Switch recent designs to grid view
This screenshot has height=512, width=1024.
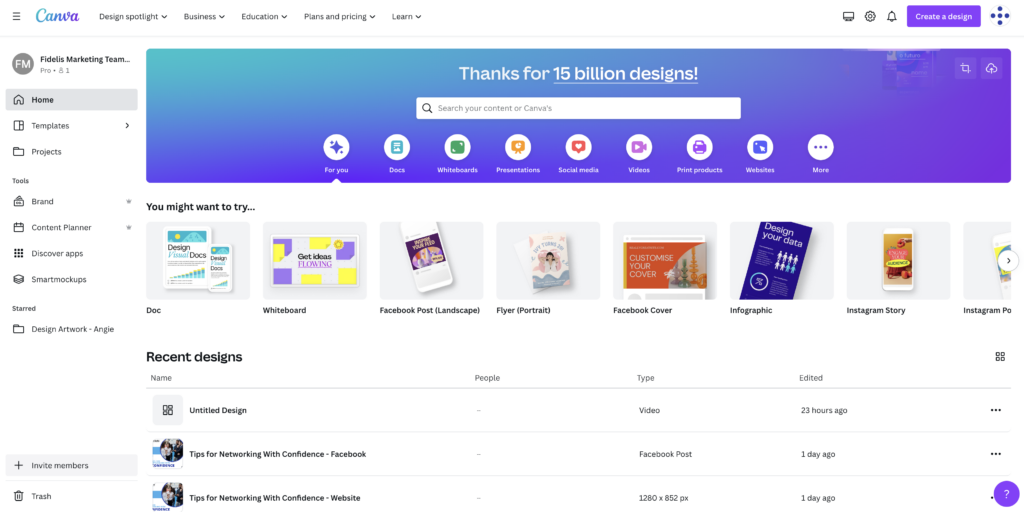click(1000, 357)
